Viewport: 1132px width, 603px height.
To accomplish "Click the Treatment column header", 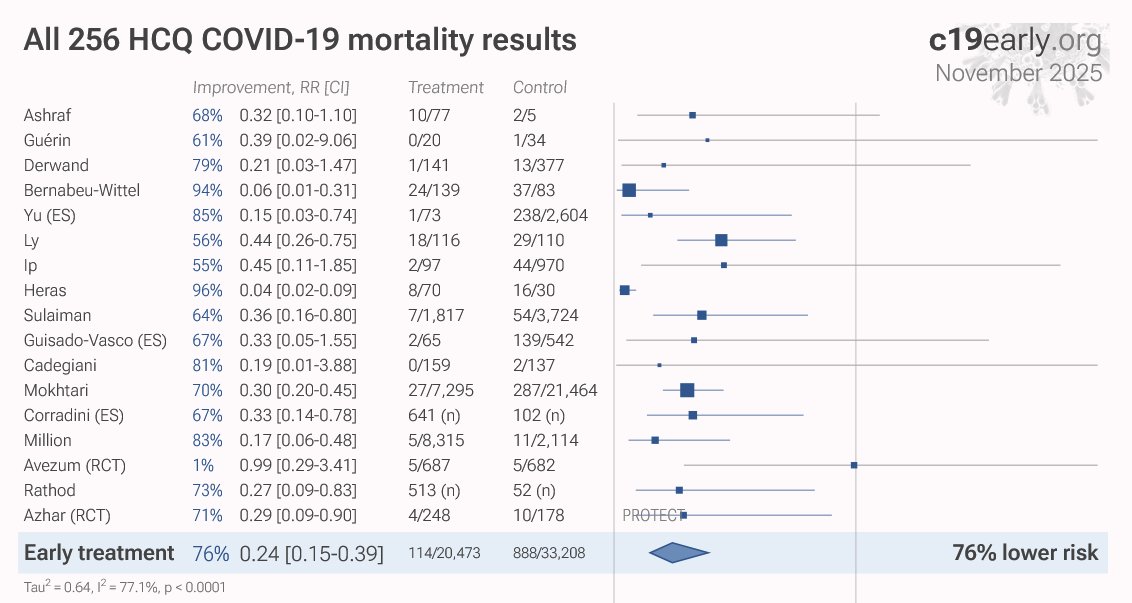I will (446, 87).
